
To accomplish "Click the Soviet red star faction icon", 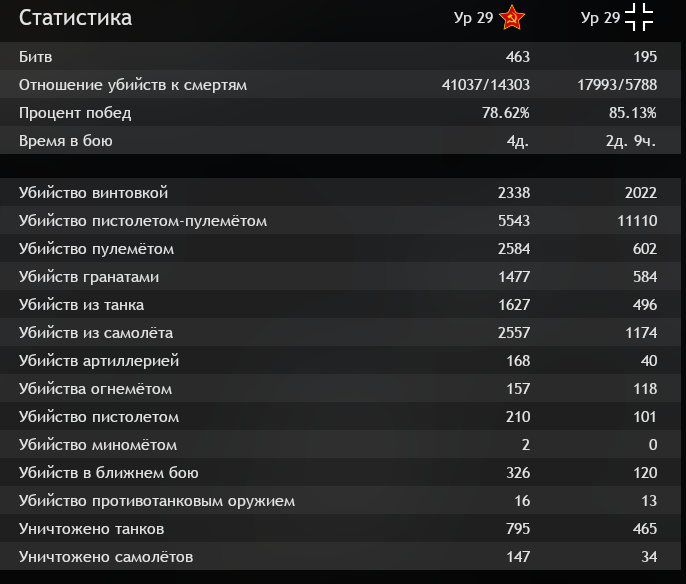I will click(x=511, y=17).
